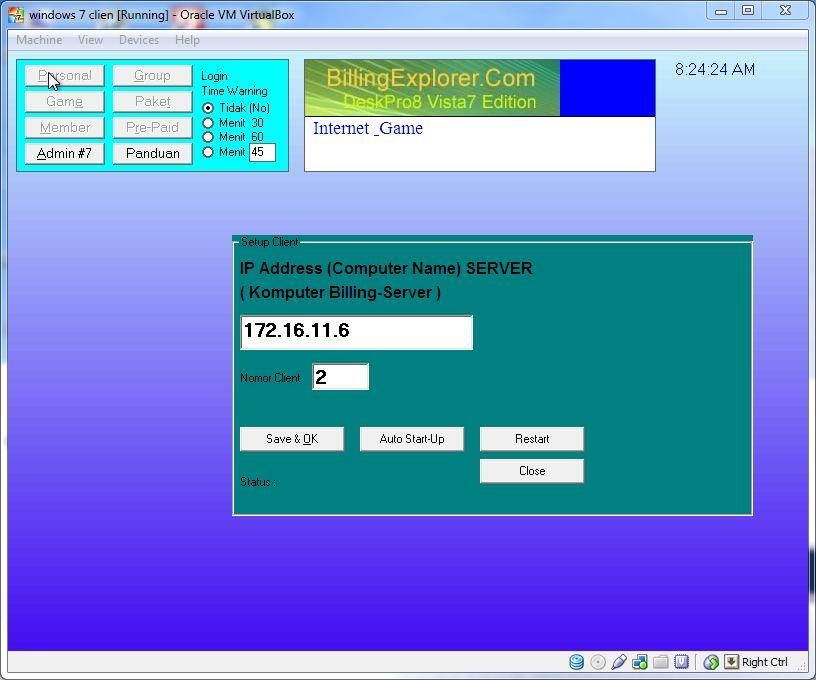Close the Setup Client panel
The height and width of the screenshot is (680, 816).
click(x=532, y=471)
